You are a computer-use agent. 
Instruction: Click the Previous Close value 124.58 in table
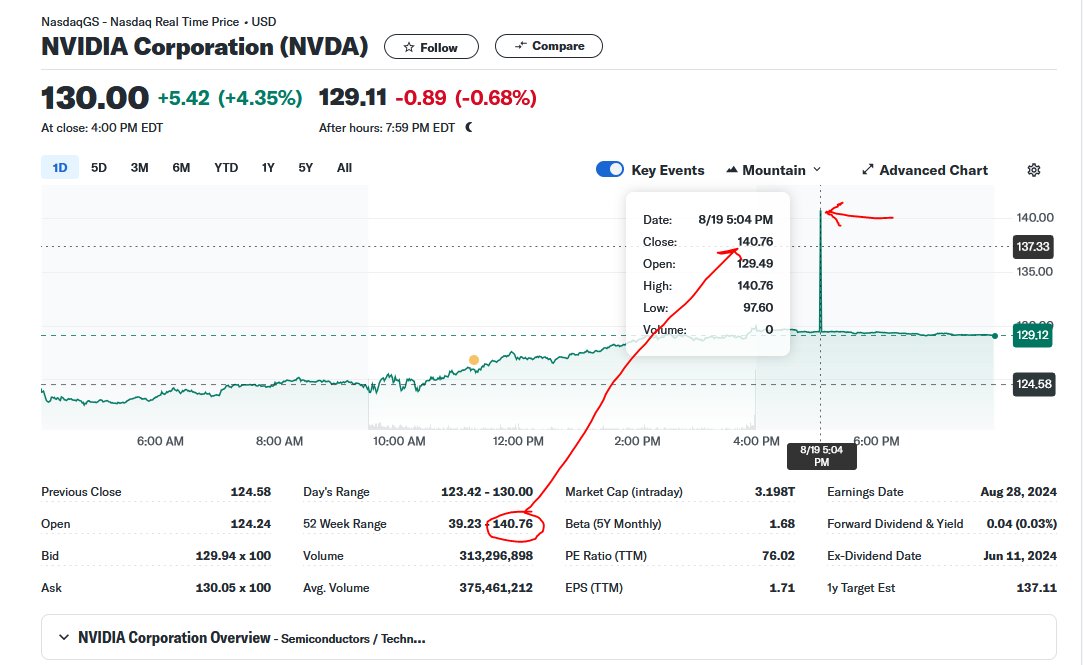[x=251, y=492]
